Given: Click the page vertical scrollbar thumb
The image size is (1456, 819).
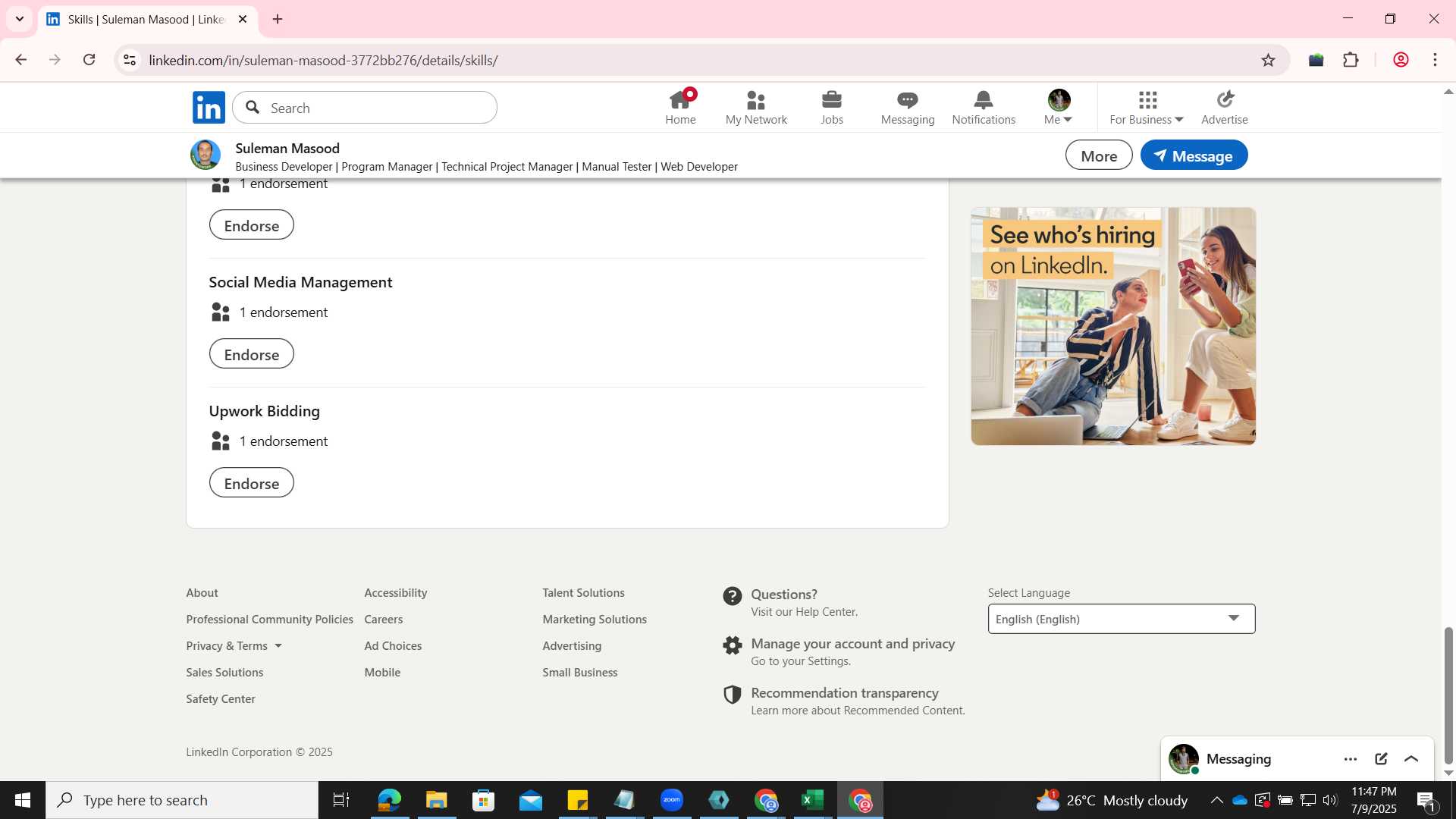Looking at the screenshot, I should [1448, 695].
